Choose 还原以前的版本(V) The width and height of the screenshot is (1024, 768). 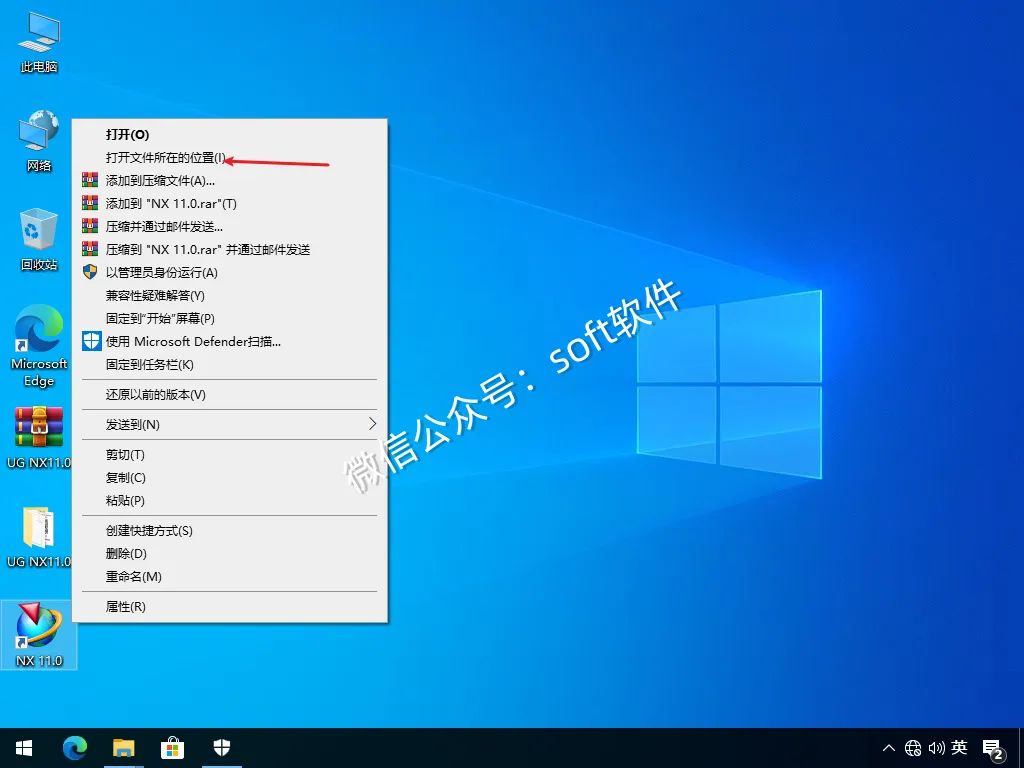(x=229, y=394)
